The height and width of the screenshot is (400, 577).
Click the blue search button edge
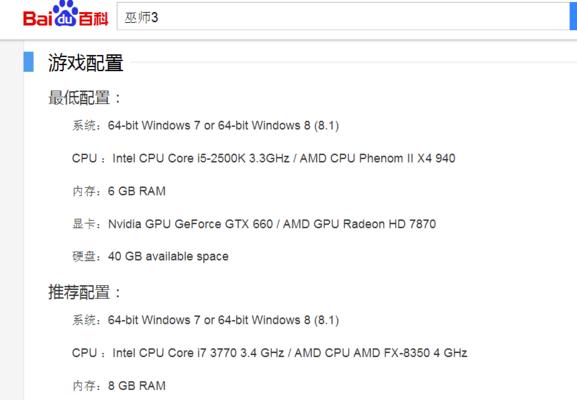pyautogui.click(x=573, y=17)
